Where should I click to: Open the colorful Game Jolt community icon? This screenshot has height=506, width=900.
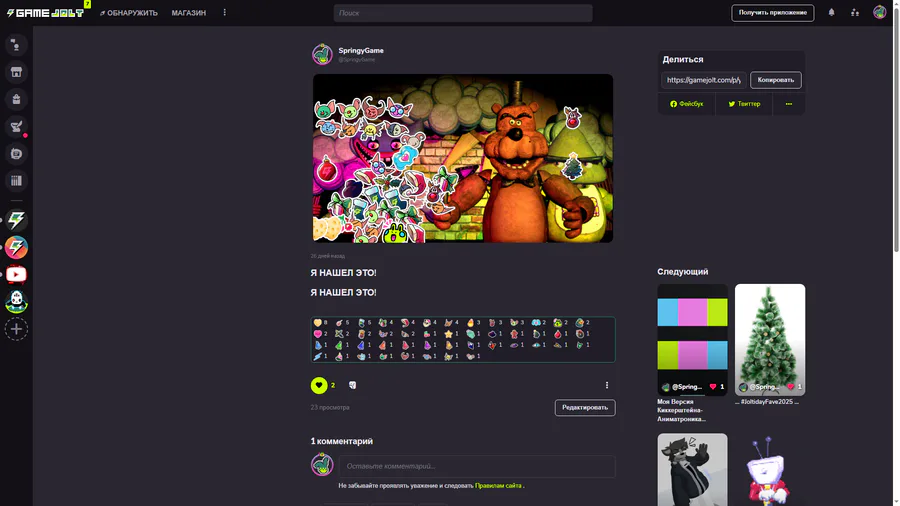16,247
